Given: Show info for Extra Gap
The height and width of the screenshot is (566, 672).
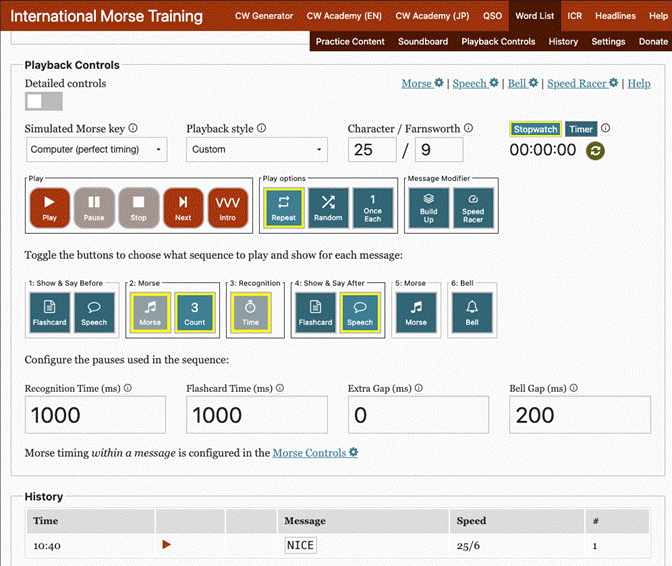Looking at the screenshot, I should [419, 388].
